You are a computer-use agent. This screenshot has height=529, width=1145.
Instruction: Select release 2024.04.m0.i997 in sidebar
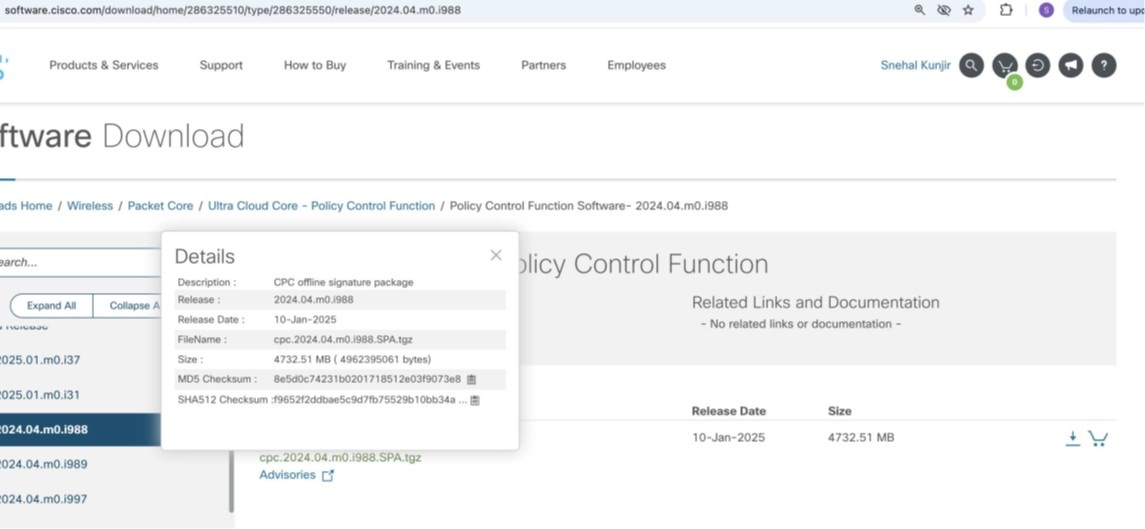44,499
